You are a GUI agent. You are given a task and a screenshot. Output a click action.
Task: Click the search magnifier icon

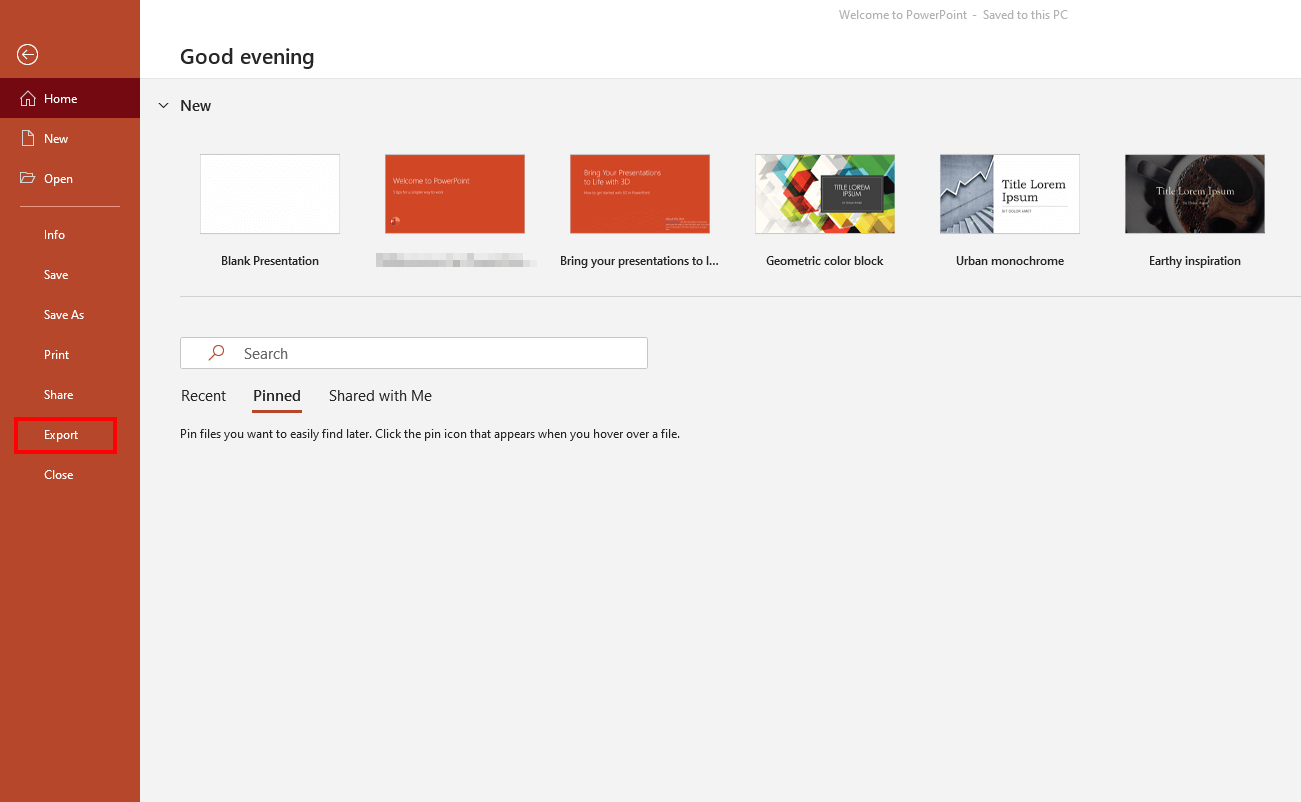(216, 354)
